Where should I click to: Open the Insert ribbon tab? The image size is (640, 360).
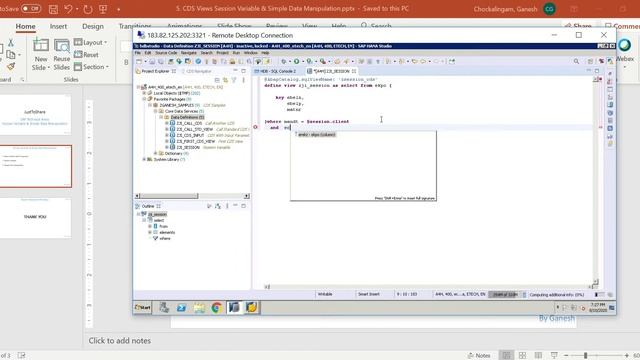coord(58,26)
